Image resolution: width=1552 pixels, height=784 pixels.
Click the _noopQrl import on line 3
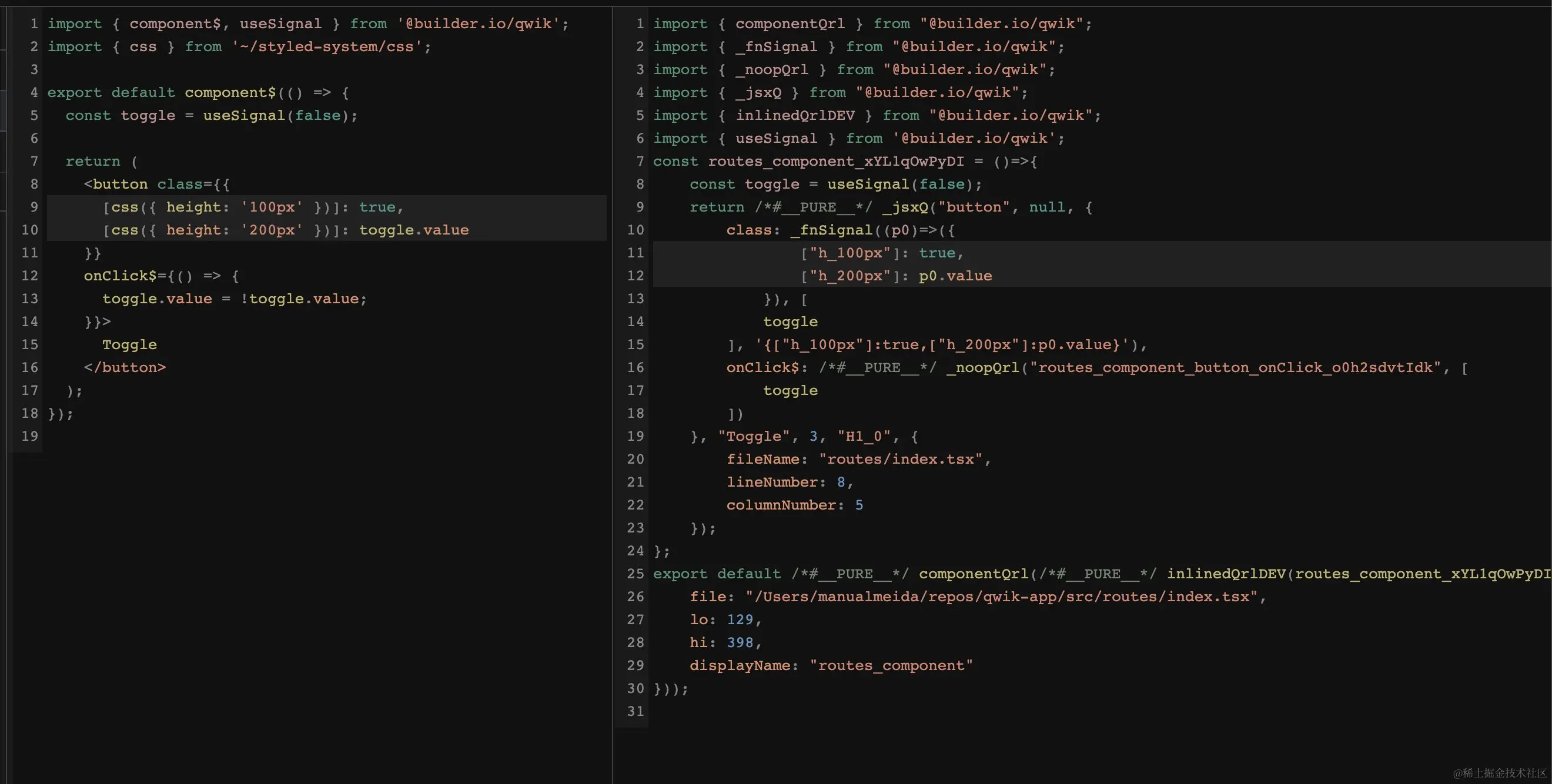pos(772,69)
